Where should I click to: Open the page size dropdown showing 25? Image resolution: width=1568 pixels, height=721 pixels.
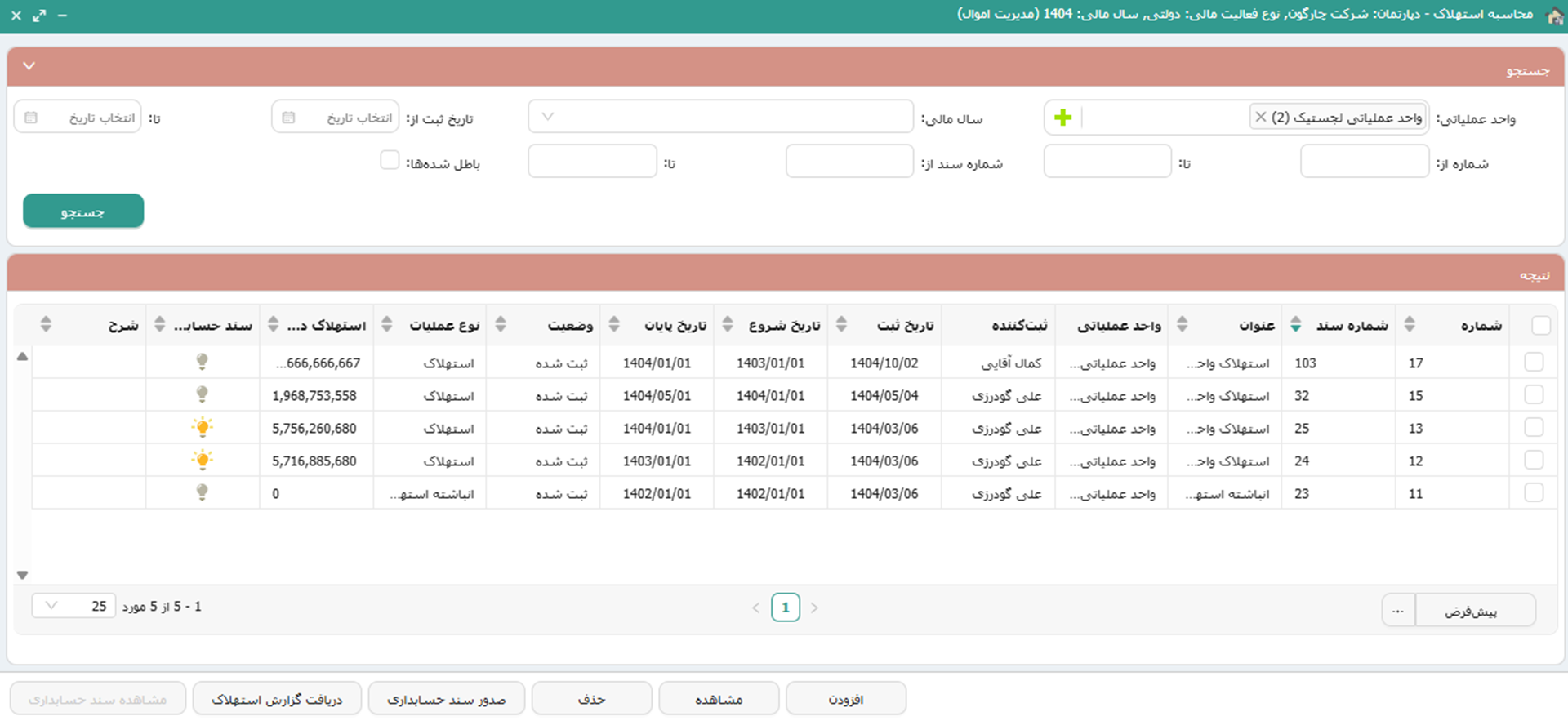tap(73, 606)
